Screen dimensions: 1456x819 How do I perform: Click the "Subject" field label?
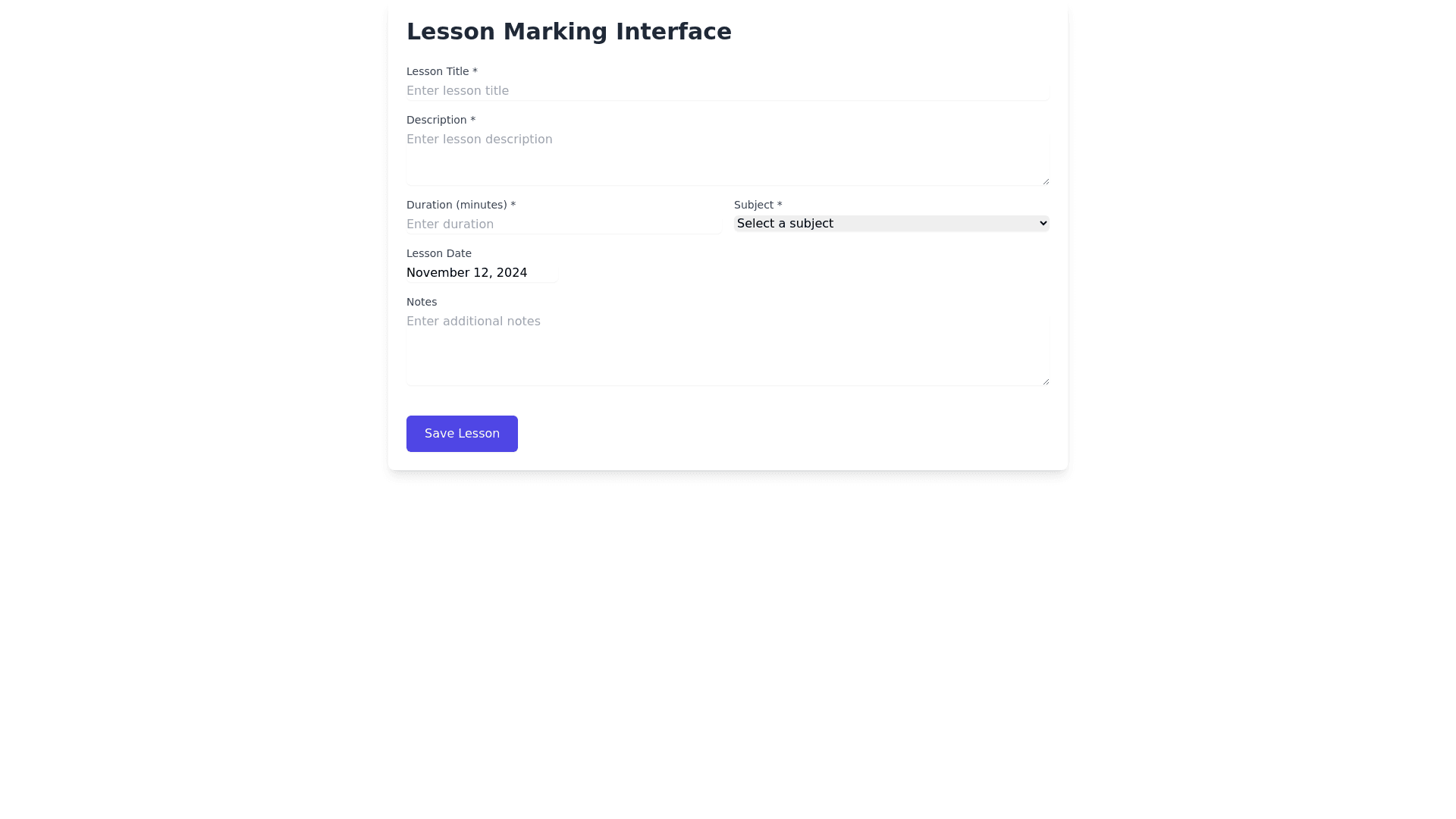point(758,205)
